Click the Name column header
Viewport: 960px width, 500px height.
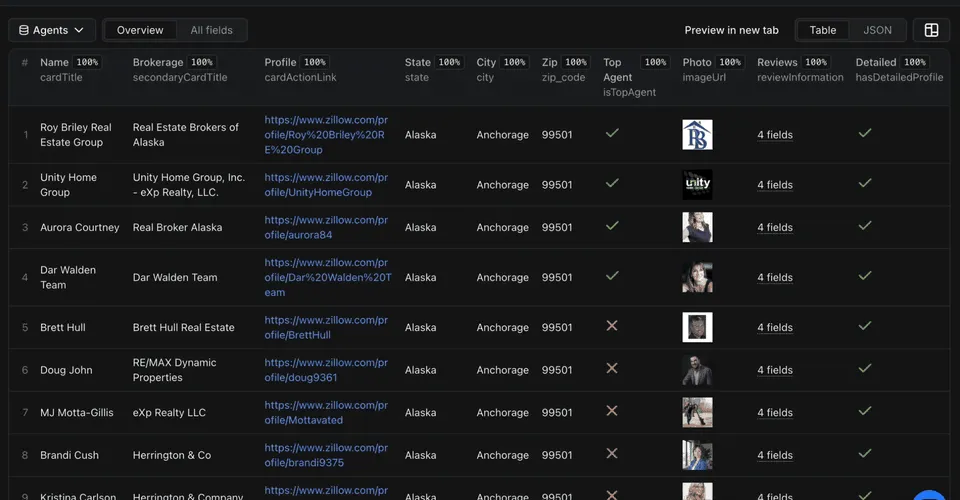[70, 70]
